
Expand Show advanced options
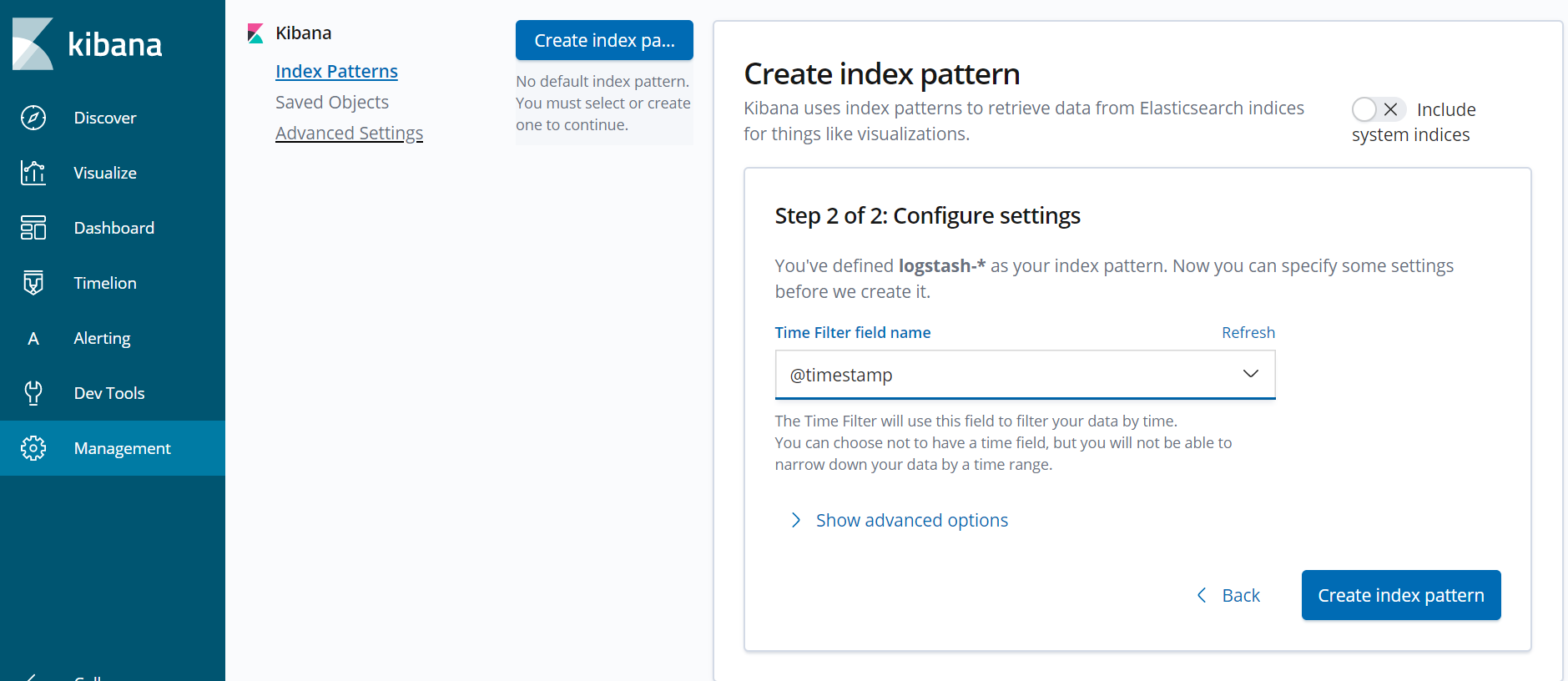coord(912,520)
